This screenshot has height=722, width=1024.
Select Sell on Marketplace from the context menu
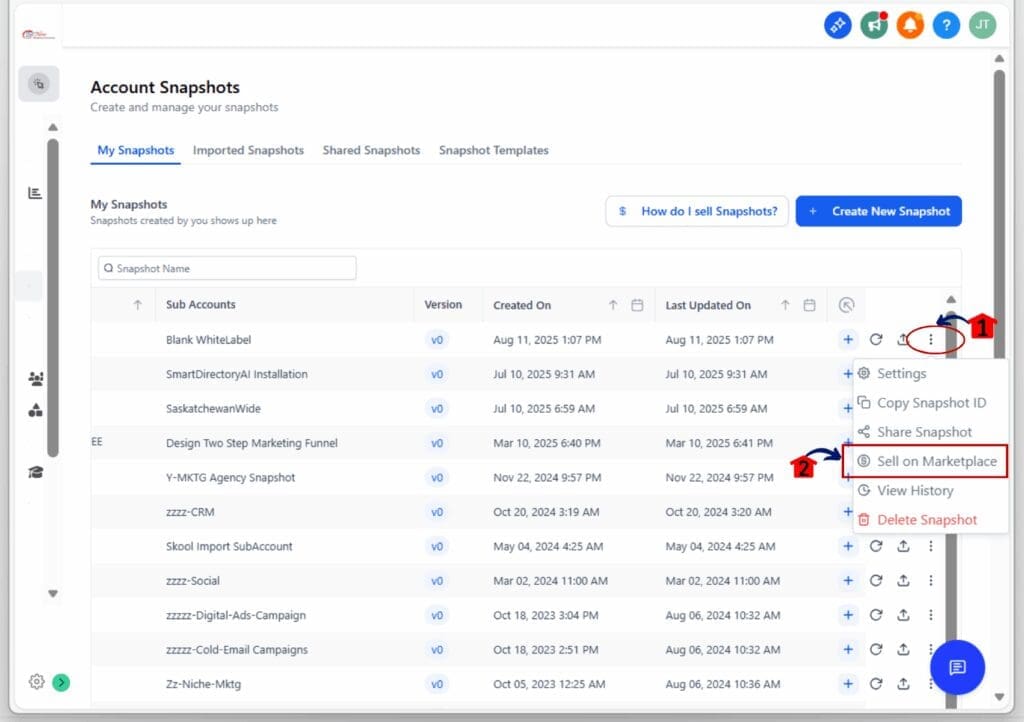tap(934, 461)
